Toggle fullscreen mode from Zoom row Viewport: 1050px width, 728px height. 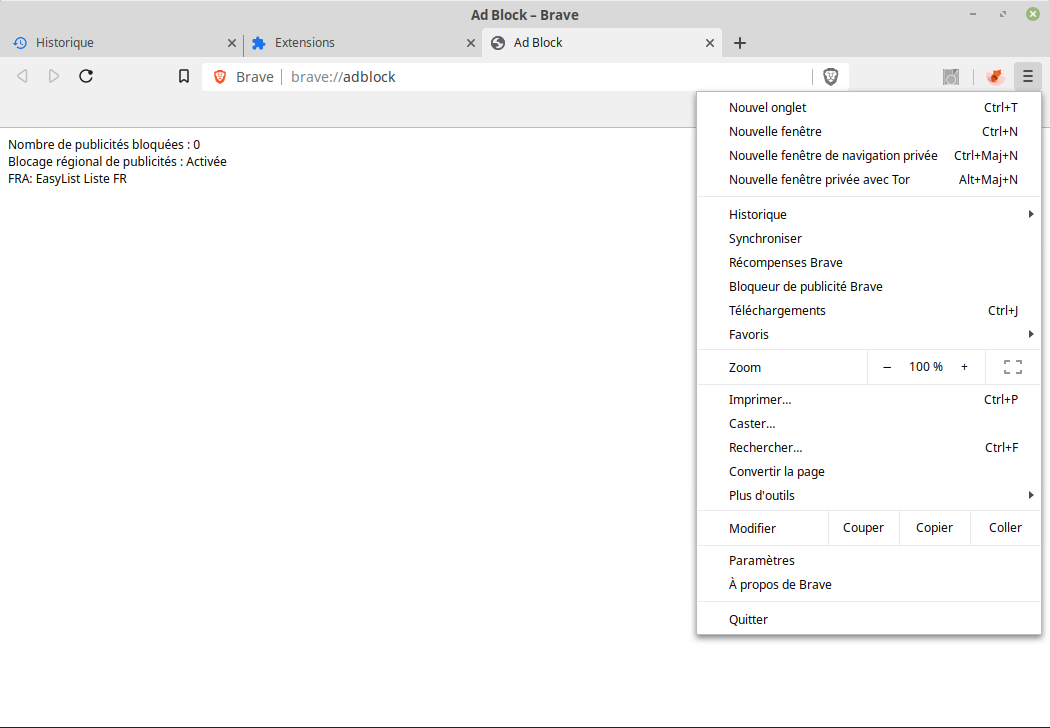[1012, 367]
